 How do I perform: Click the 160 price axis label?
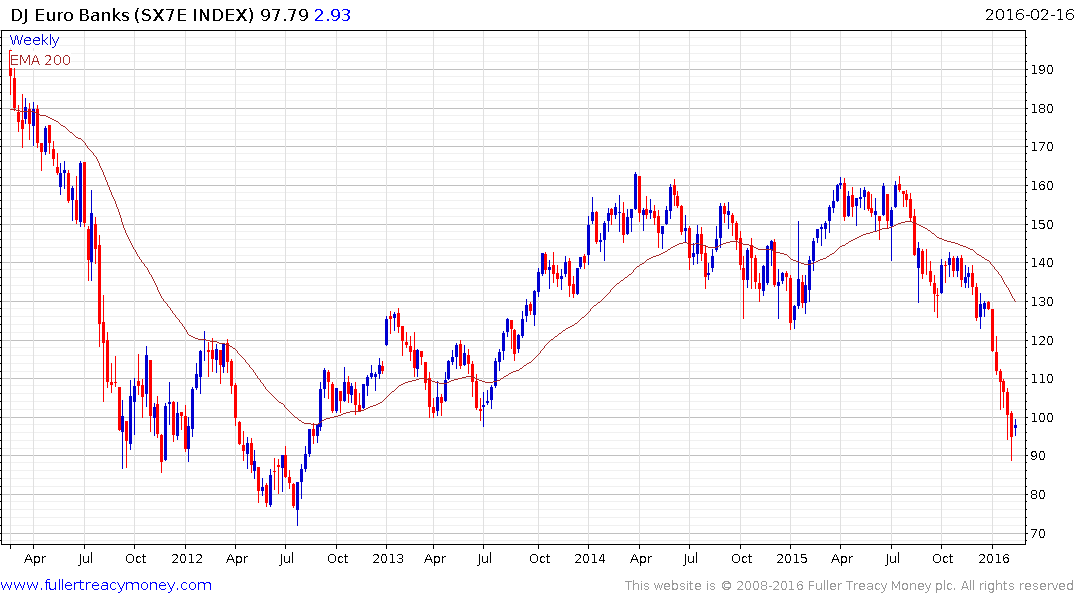(x=1042, y=186)
